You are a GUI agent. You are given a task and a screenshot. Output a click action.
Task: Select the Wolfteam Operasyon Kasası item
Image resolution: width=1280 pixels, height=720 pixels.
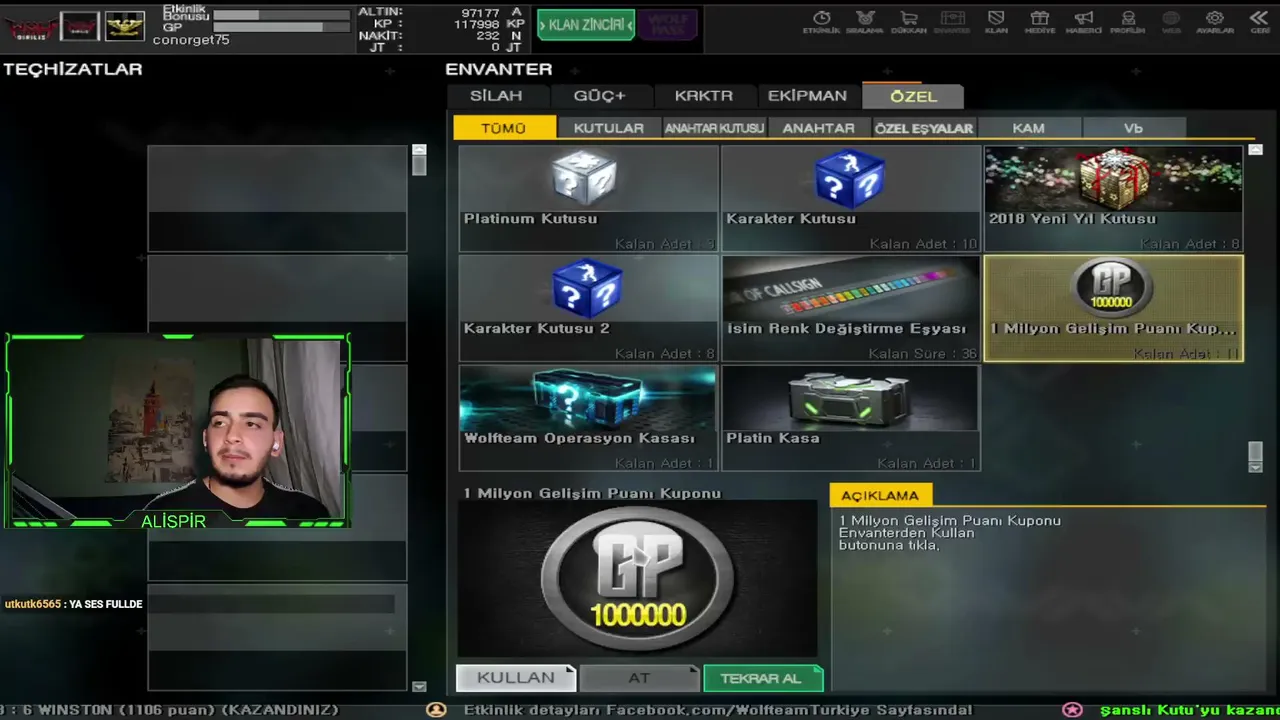coord(588,418)
